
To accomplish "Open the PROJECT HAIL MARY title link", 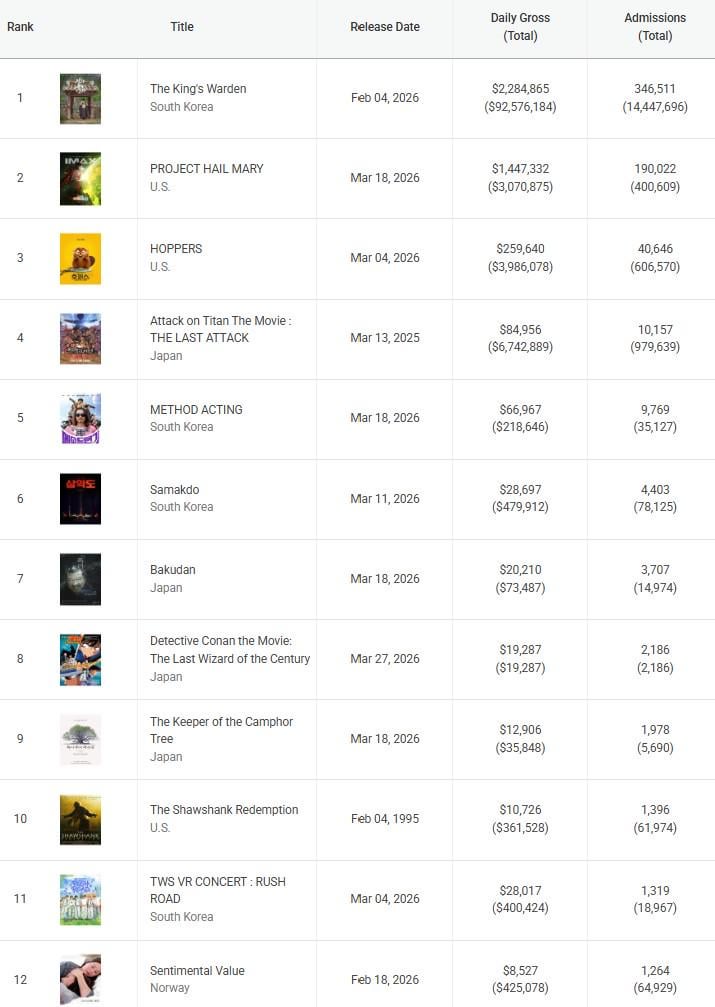I will (207, 169).
